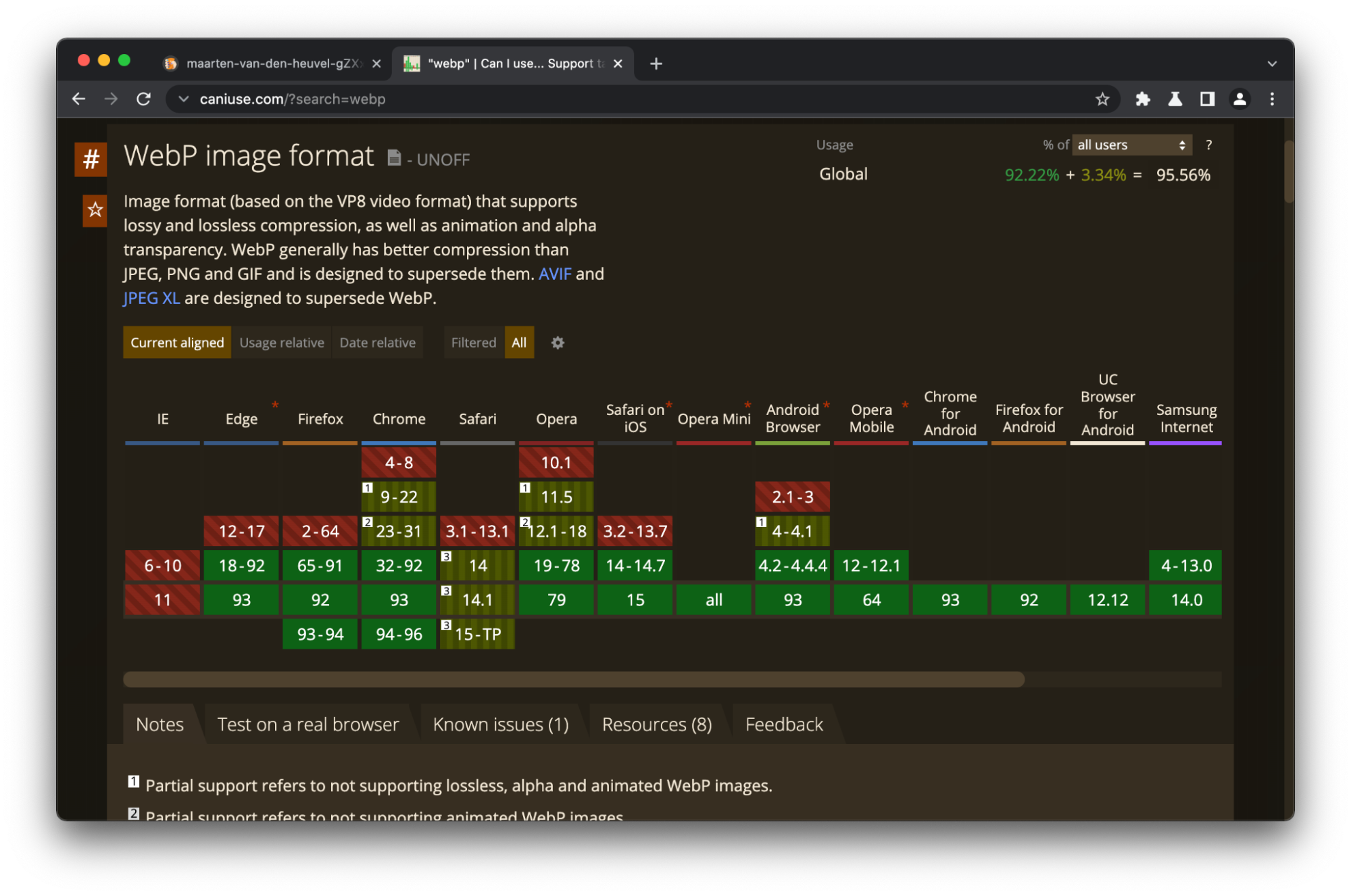Expand the tab search chevron

pyautogui.click(x=1272, y=64)
